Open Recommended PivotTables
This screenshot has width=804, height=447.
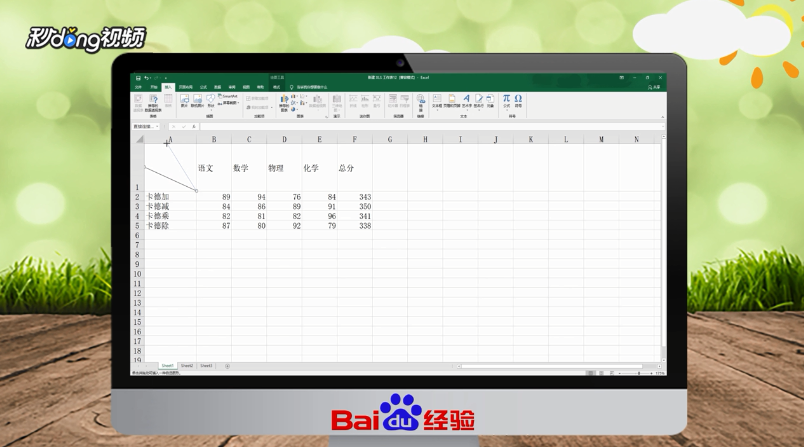[x=153, y=103]
